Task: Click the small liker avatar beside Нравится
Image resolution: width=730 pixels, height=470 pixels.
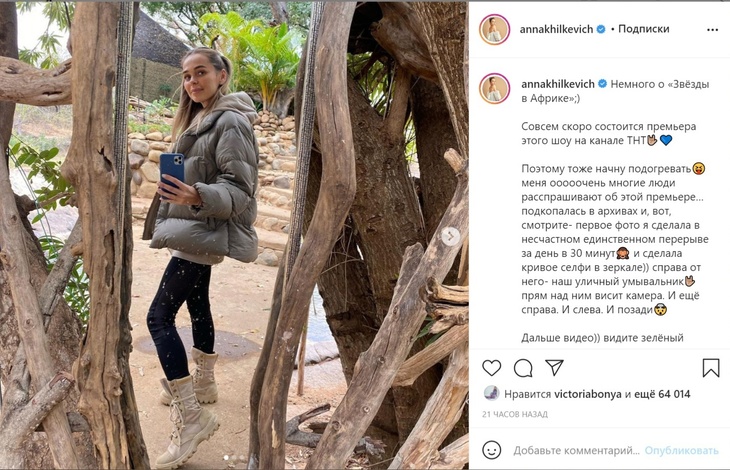Action: [x=491, y=393]
